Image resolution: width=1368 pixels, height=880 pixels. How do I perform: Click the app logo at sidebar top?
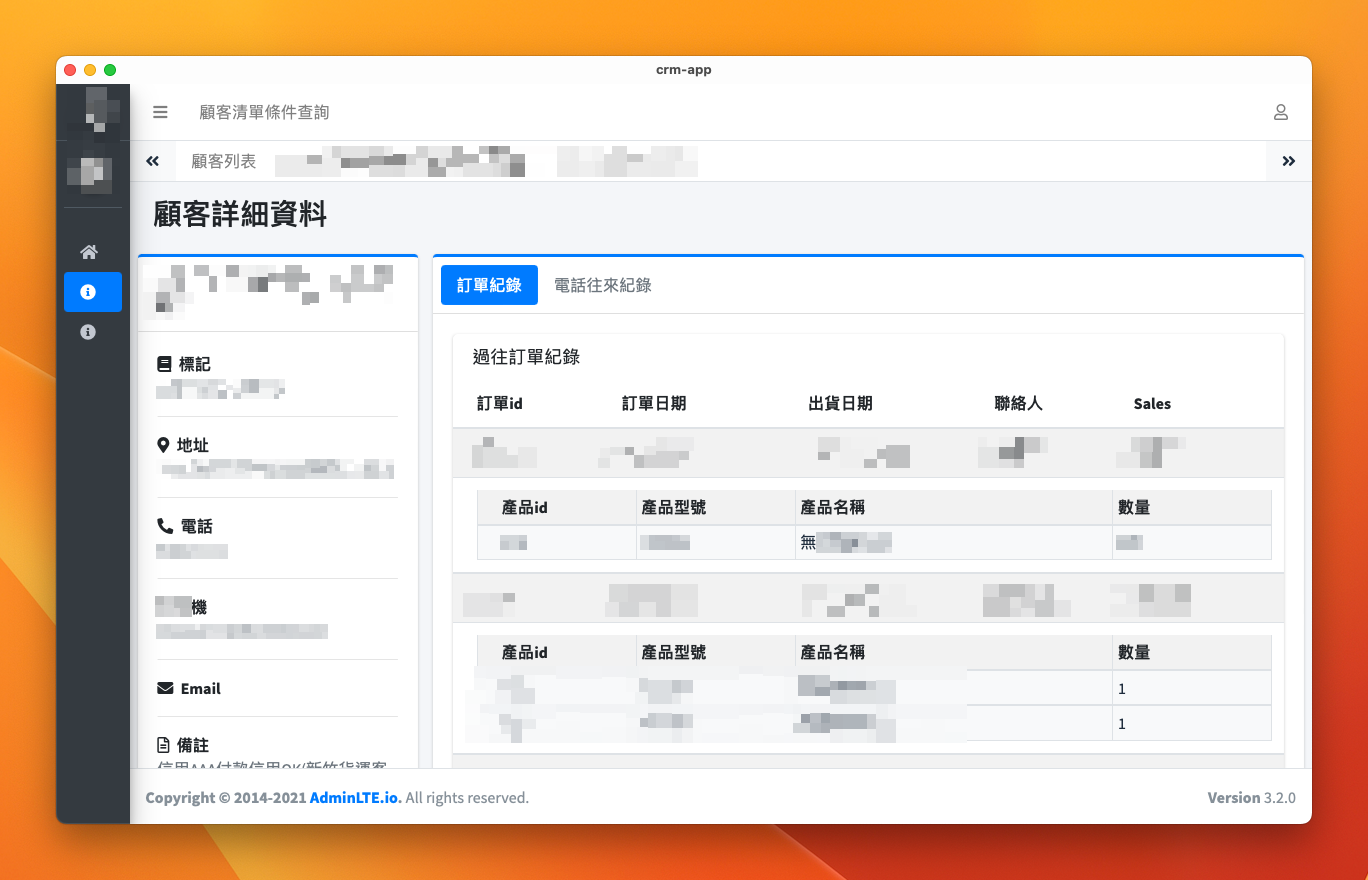pyautogui.click(x=93, y=111)
